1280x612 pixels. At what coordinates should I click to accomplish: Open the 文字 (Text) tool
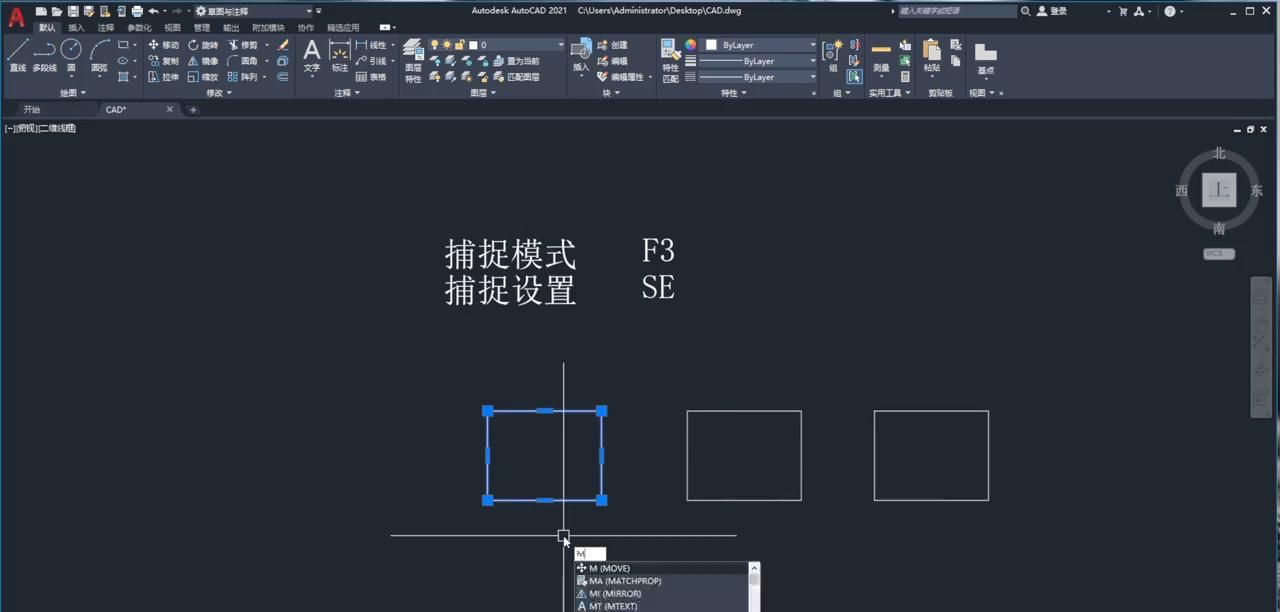(311, 52)
